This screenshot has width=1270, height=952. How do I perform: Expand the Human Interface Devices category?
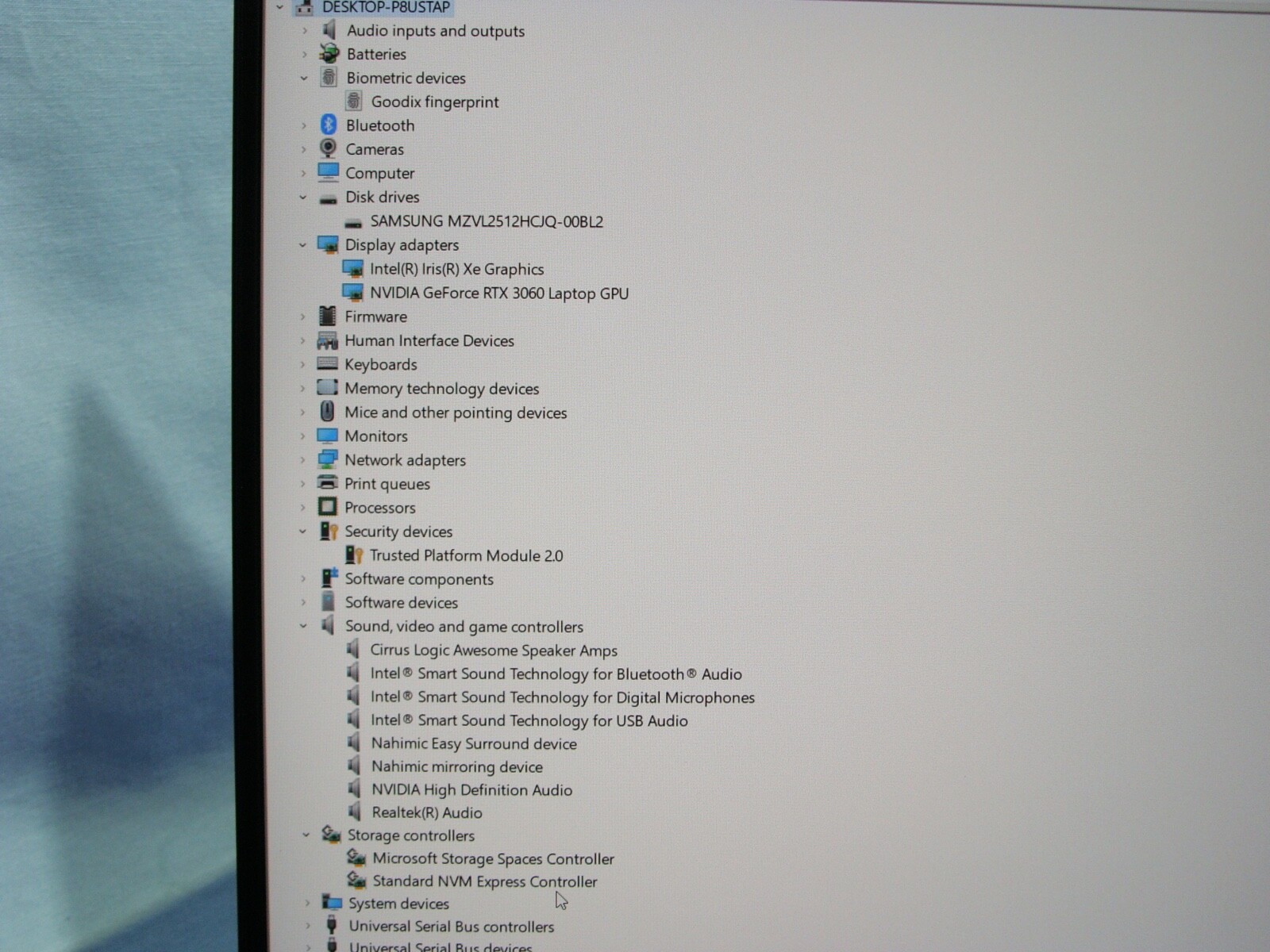click(305, 340)
